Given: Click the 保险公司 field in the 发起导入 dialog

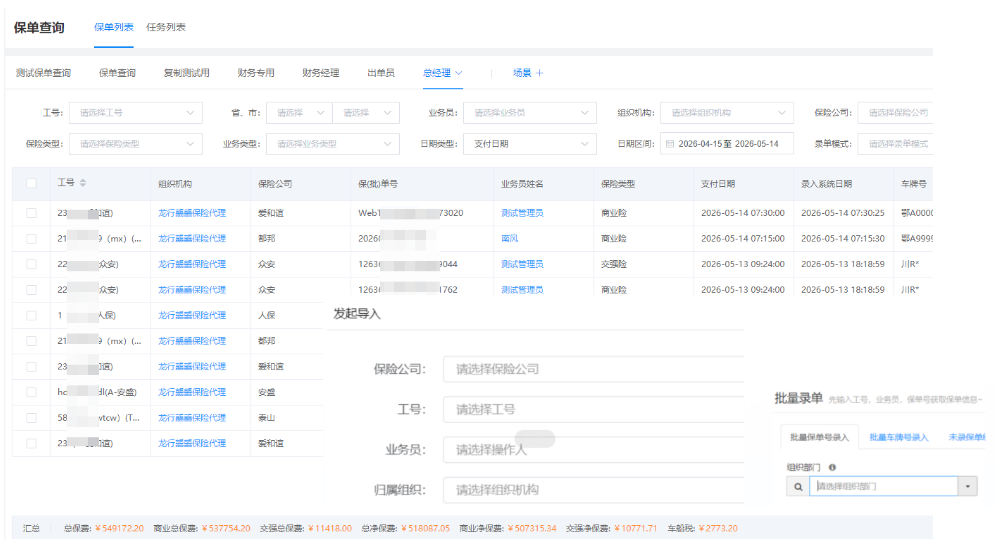Looking at the screenshot, I should pos(593,369).
